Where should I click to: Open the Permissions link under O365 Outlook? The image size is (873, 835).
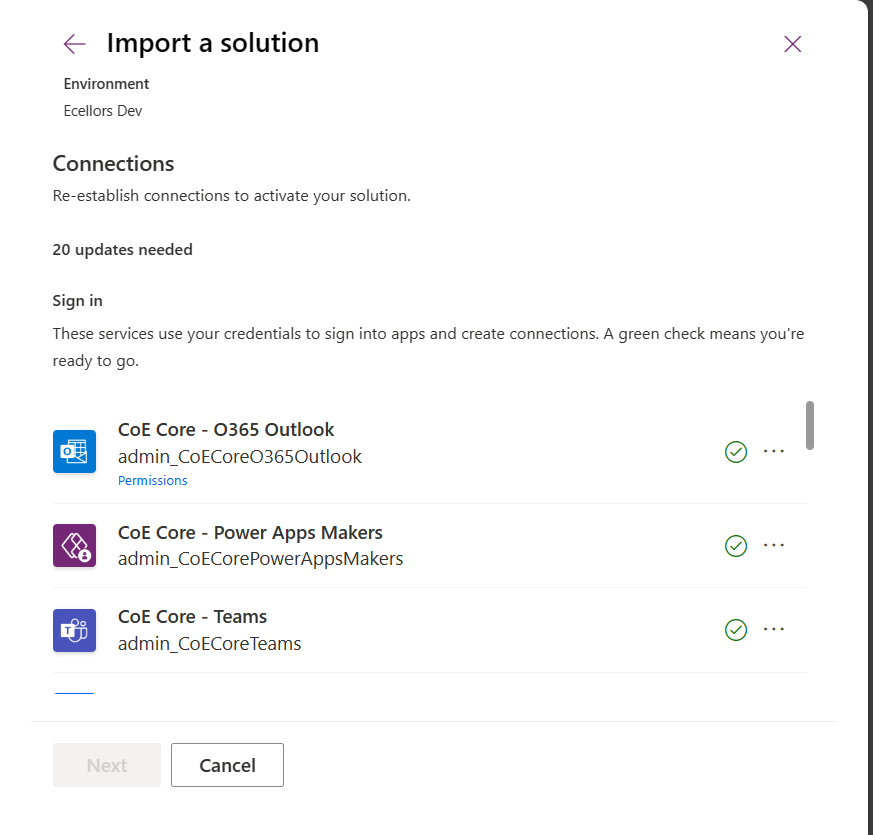point(152,480)
